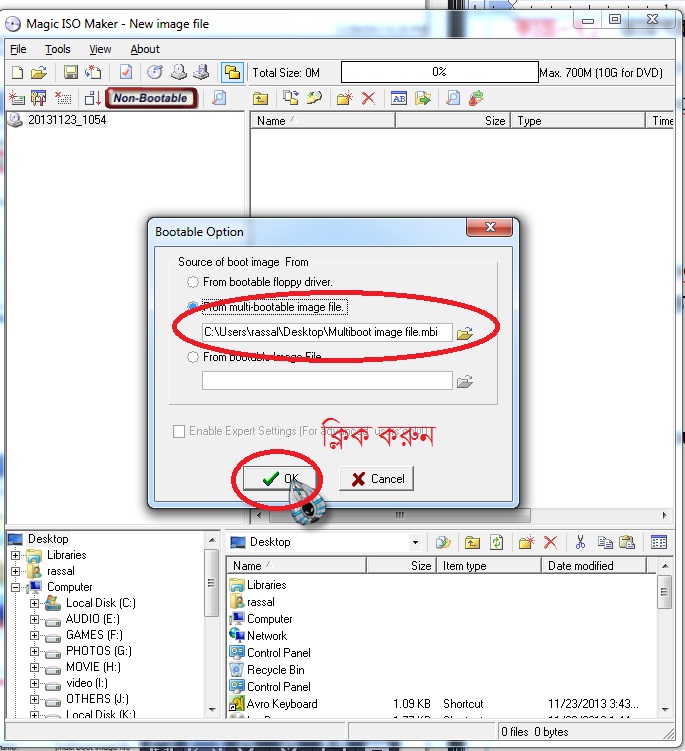685x751 pixels.
Task: Click the Open image file icon
Action: (39, 73)
